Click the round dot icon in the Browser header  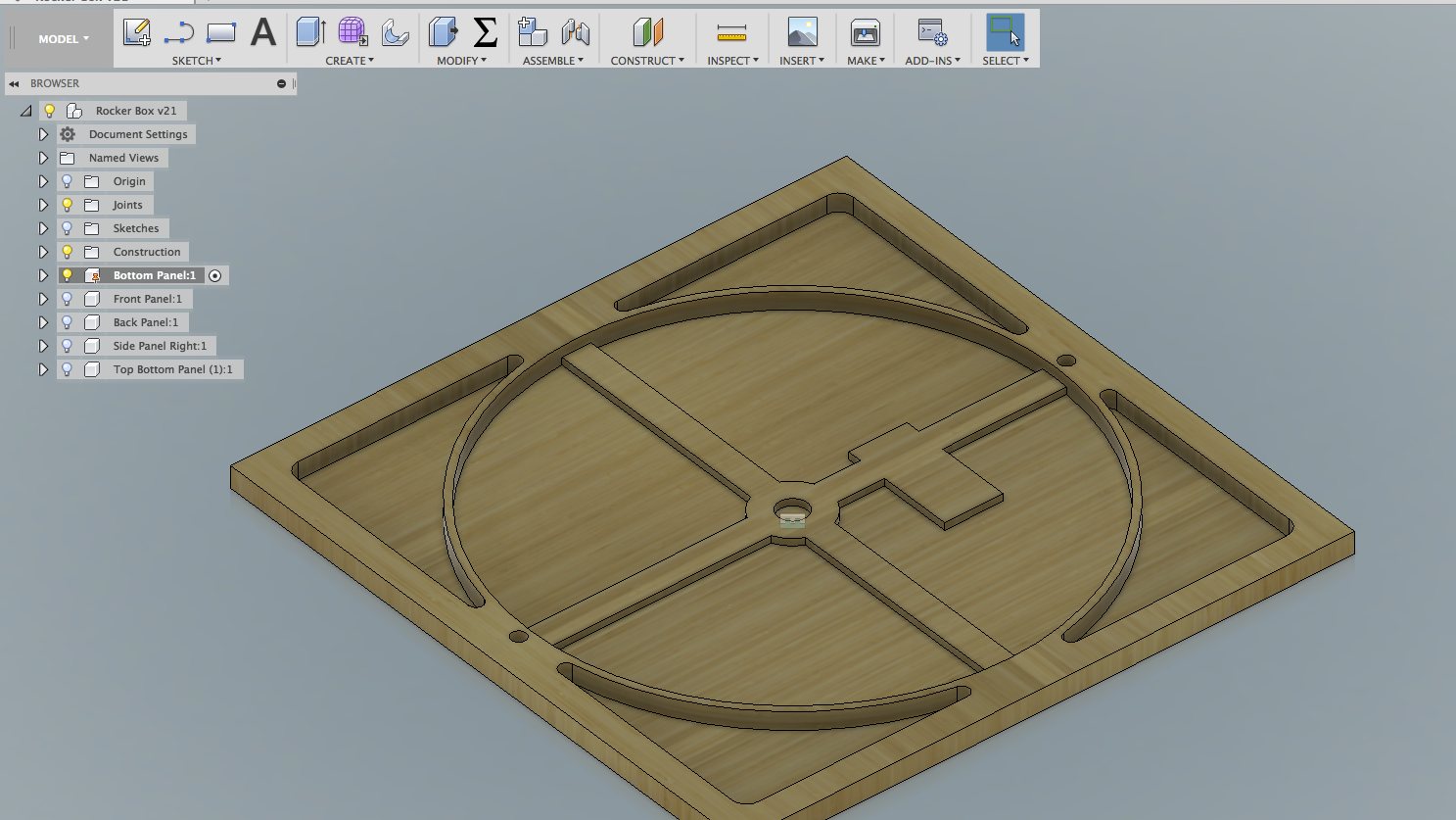tap(281, 84)
